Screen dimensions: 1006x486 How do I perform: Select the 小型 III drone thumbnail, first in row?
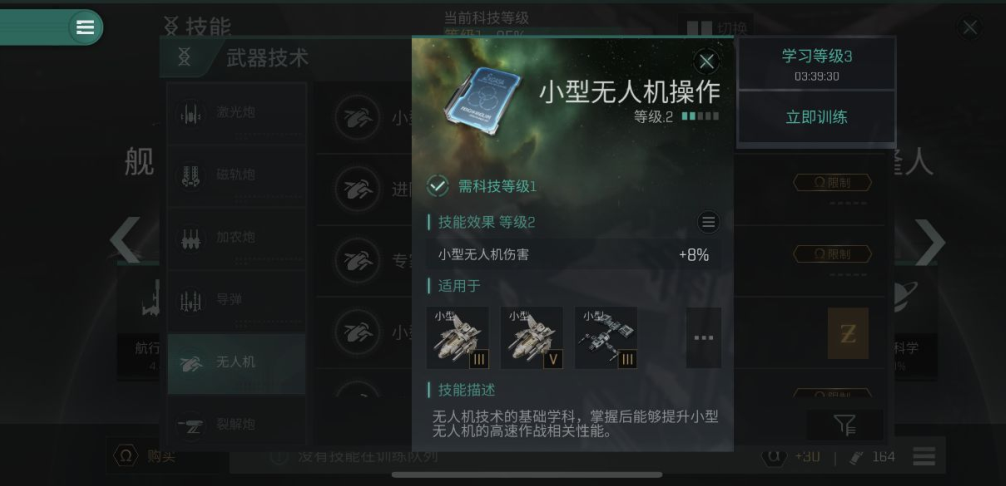(457, 338)
